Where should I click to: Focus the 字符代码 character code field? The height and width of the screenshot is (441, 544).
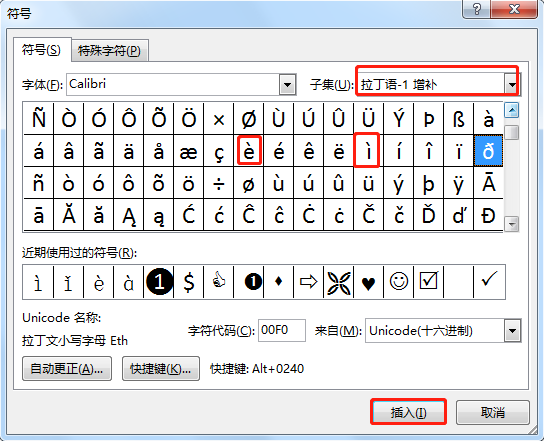click(282, 330)
